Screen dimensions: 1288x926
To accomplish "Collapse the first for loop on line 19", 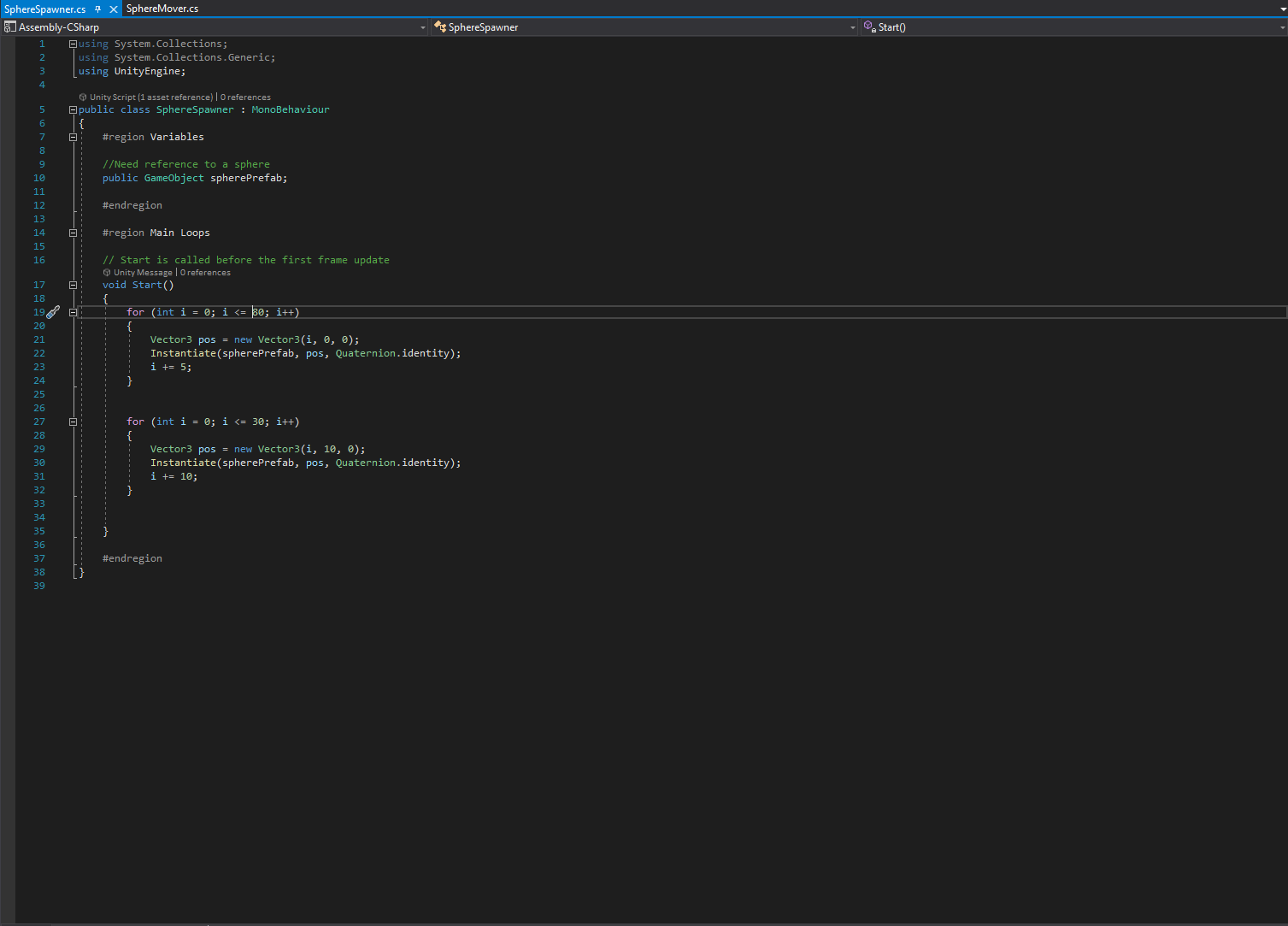I will click(x=73, y=311).
